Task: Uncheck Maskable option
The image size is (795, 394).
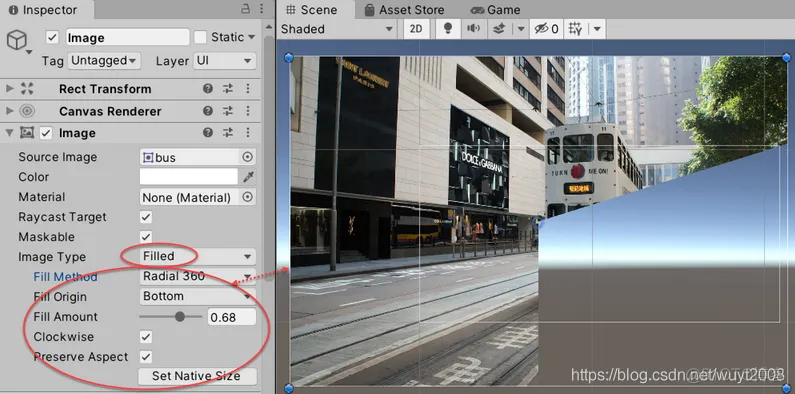Action: pyautogui.click(x=146, y=237)
